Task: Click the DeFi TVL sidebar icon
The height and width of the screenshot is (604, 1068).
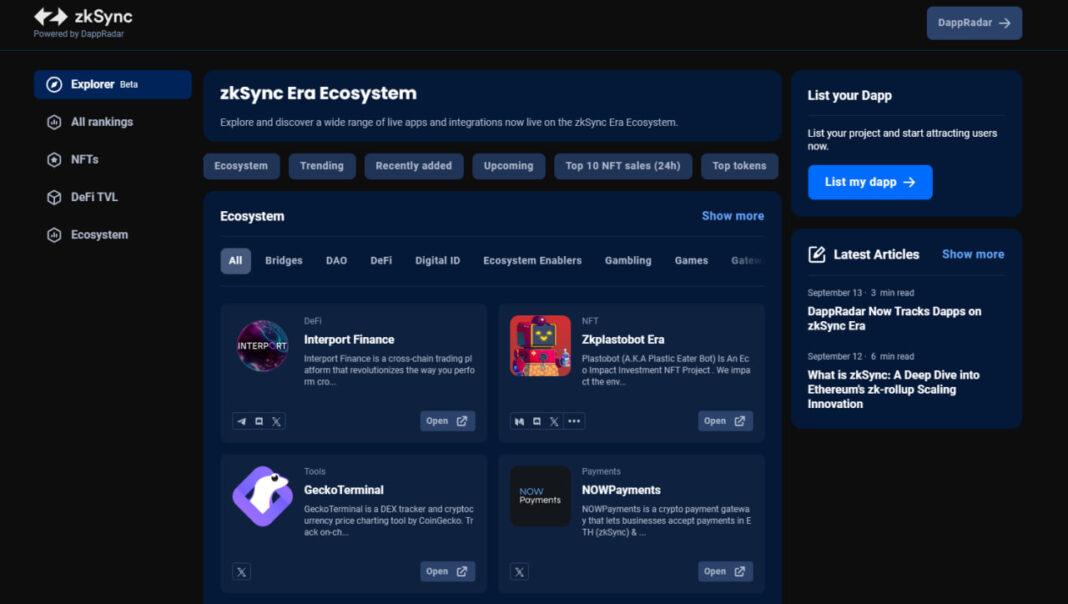Action: [52, 197]
